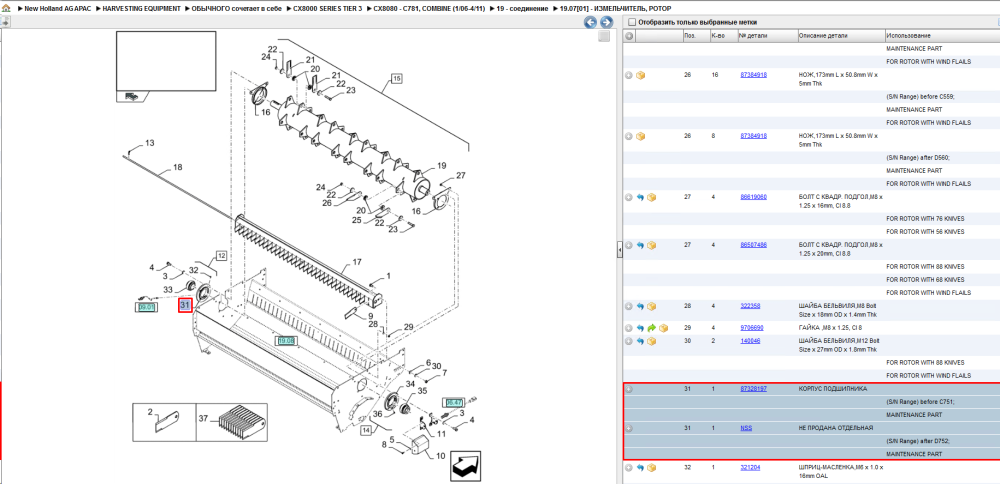Open part number link 140046

point(750,341)
